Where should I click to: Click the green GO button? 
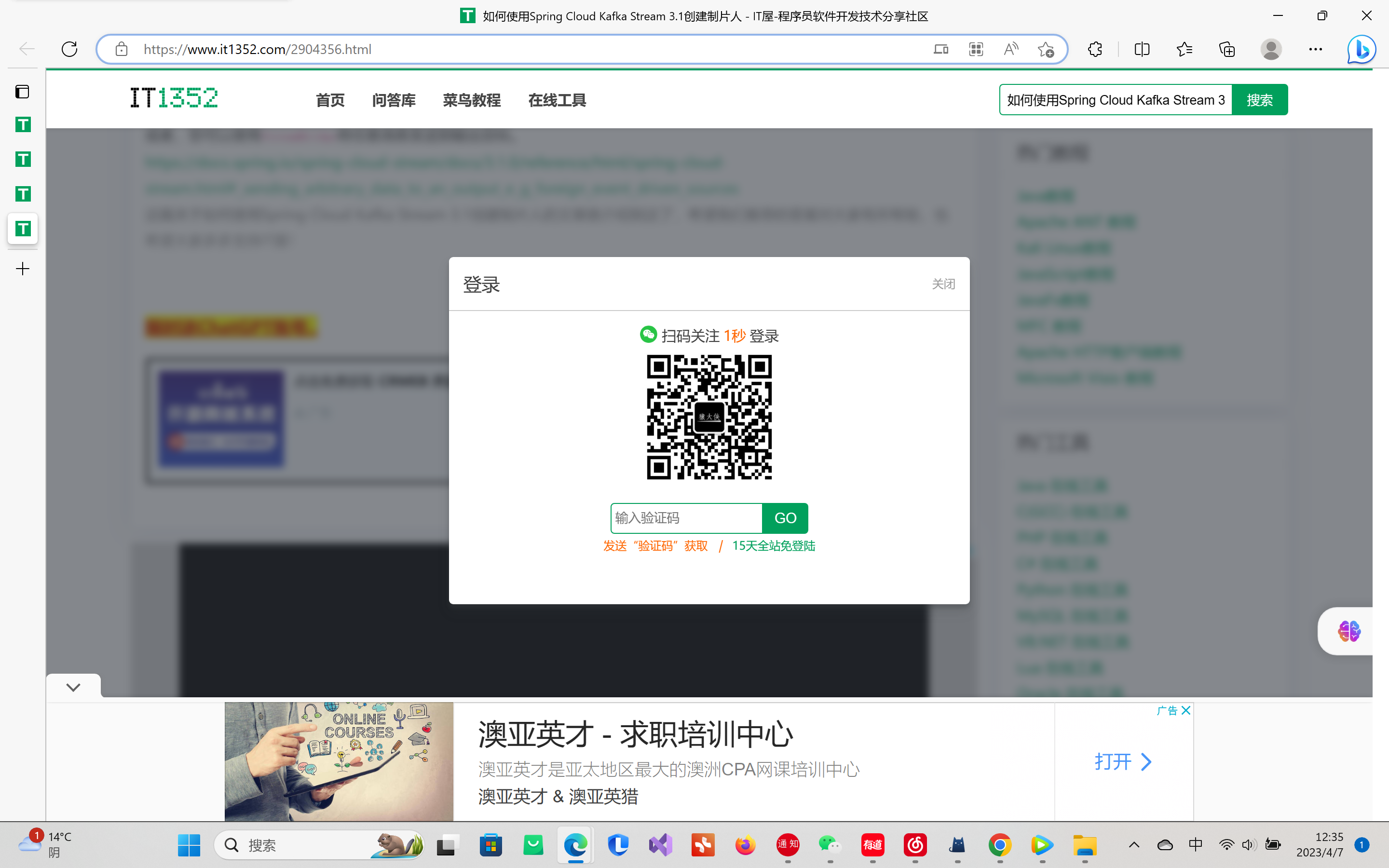(785, 518)
